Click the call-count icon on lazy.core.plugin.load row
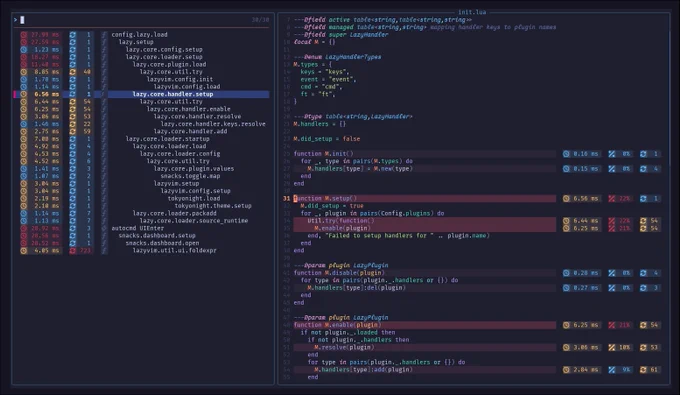The image size is (680, 395). 72,64
